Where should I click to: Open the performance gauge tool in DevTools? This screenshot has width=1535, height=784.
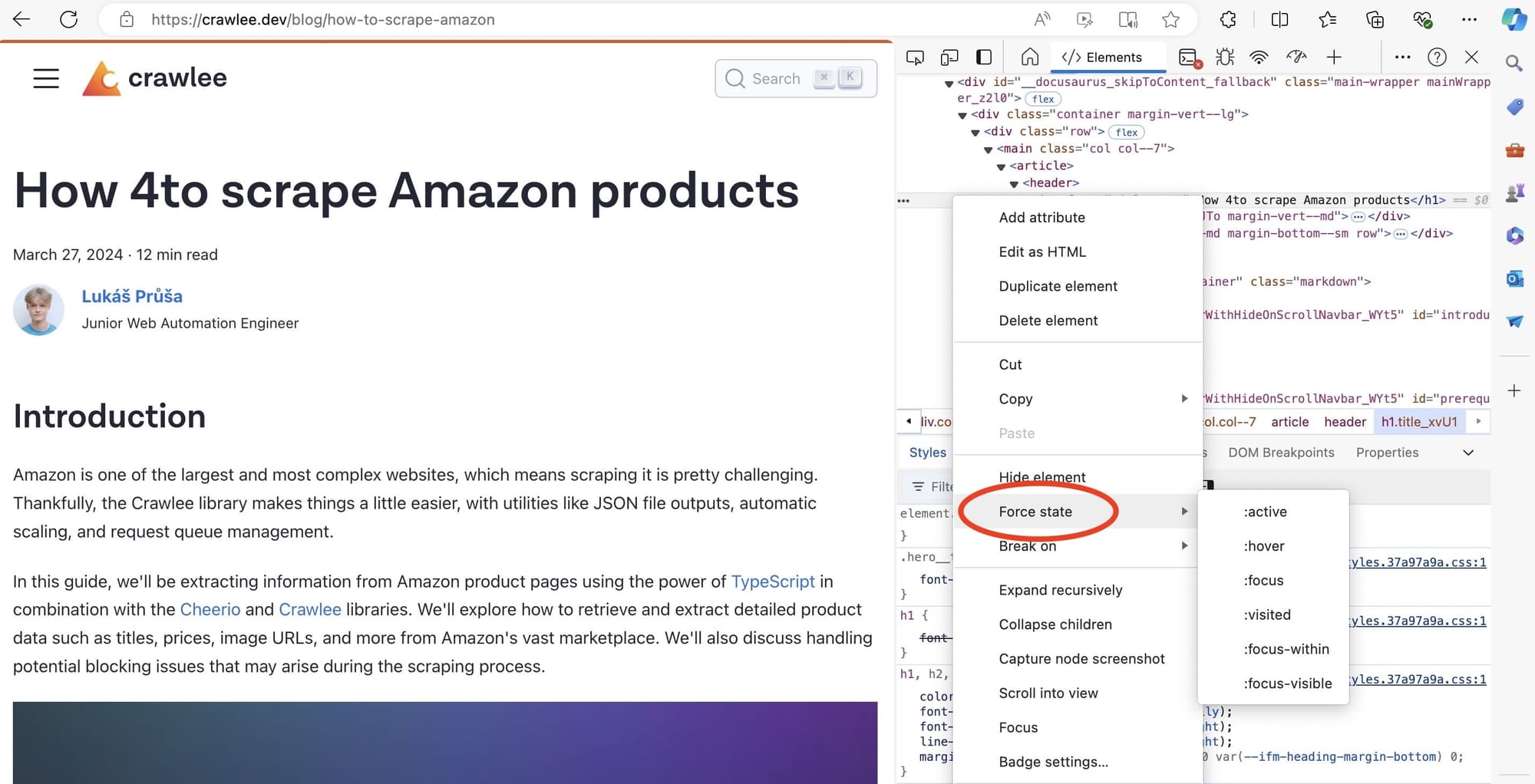[x=1297, y=57]
